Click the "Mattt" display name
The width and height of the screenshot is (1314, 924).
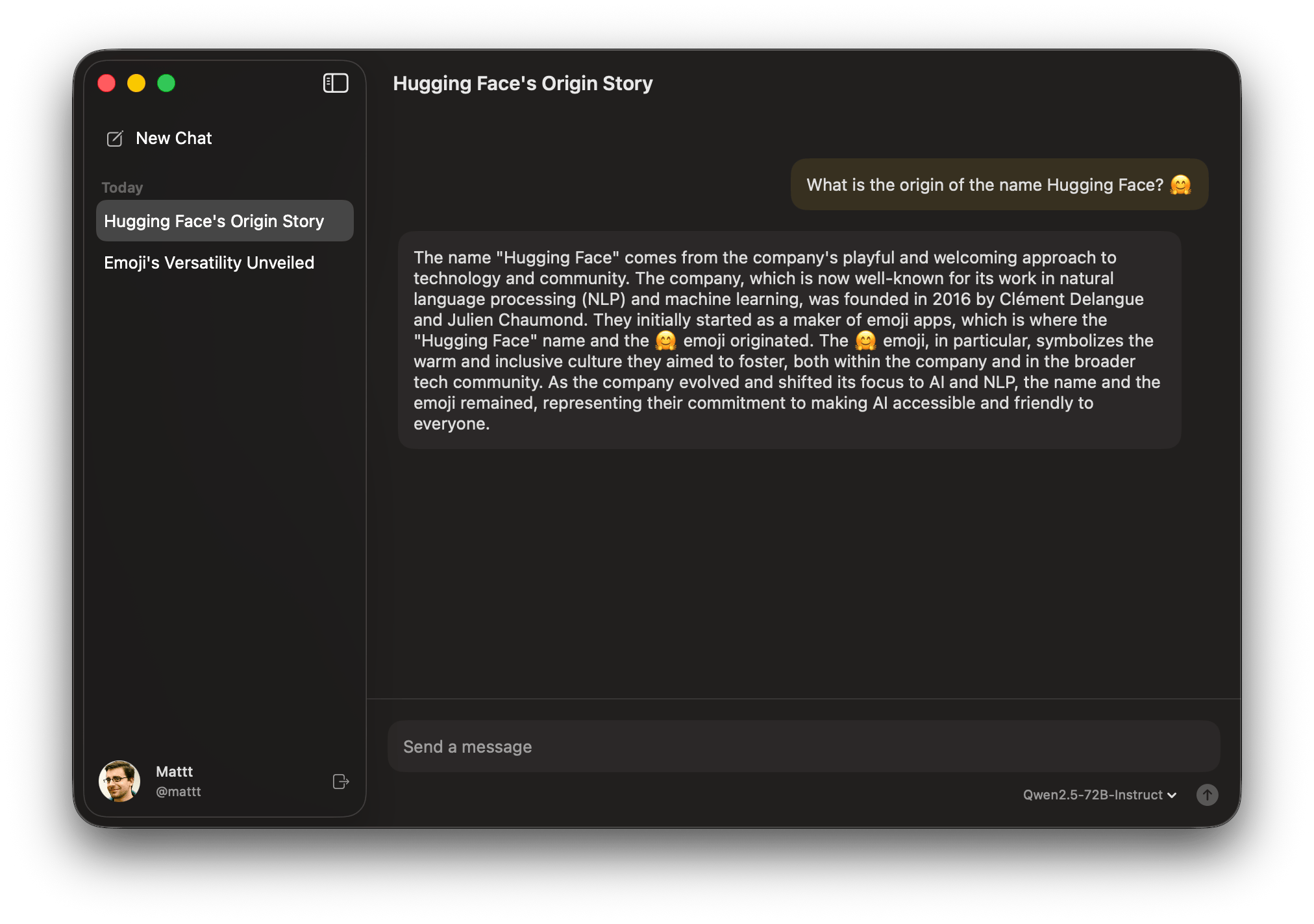coord(173,772)
